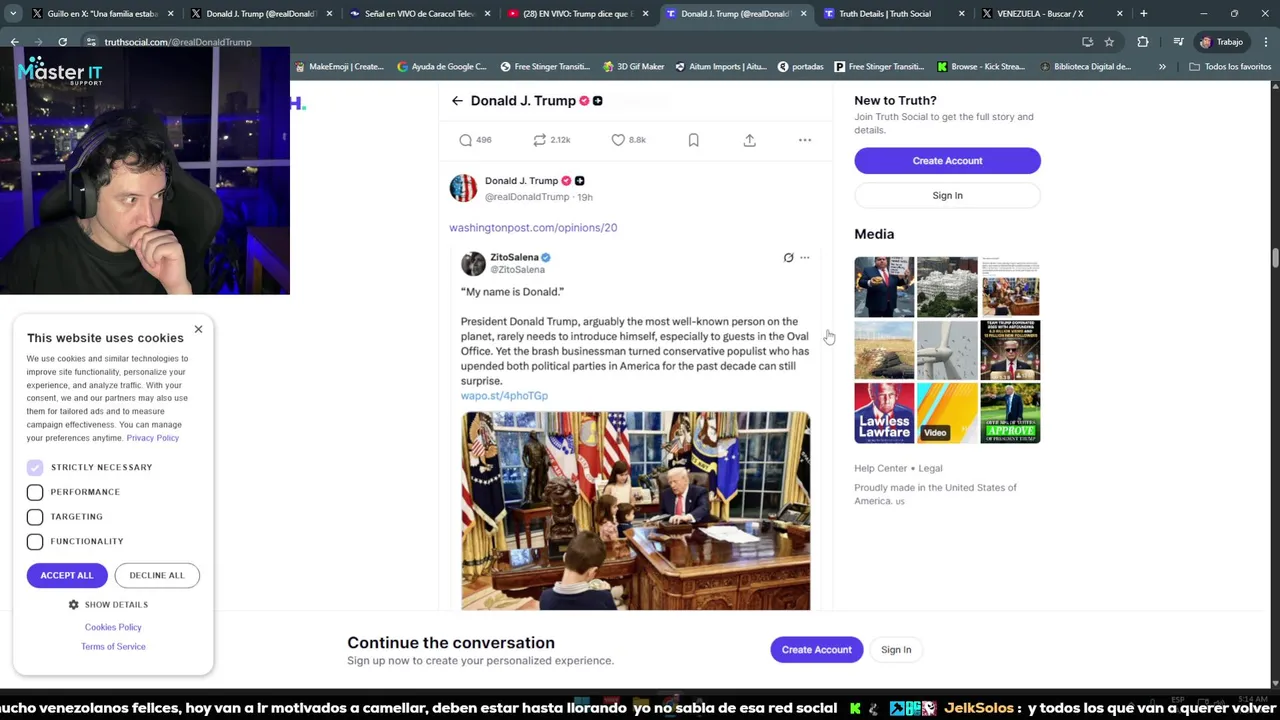View the site info icon in the address bar

click(x=91, y=42)
